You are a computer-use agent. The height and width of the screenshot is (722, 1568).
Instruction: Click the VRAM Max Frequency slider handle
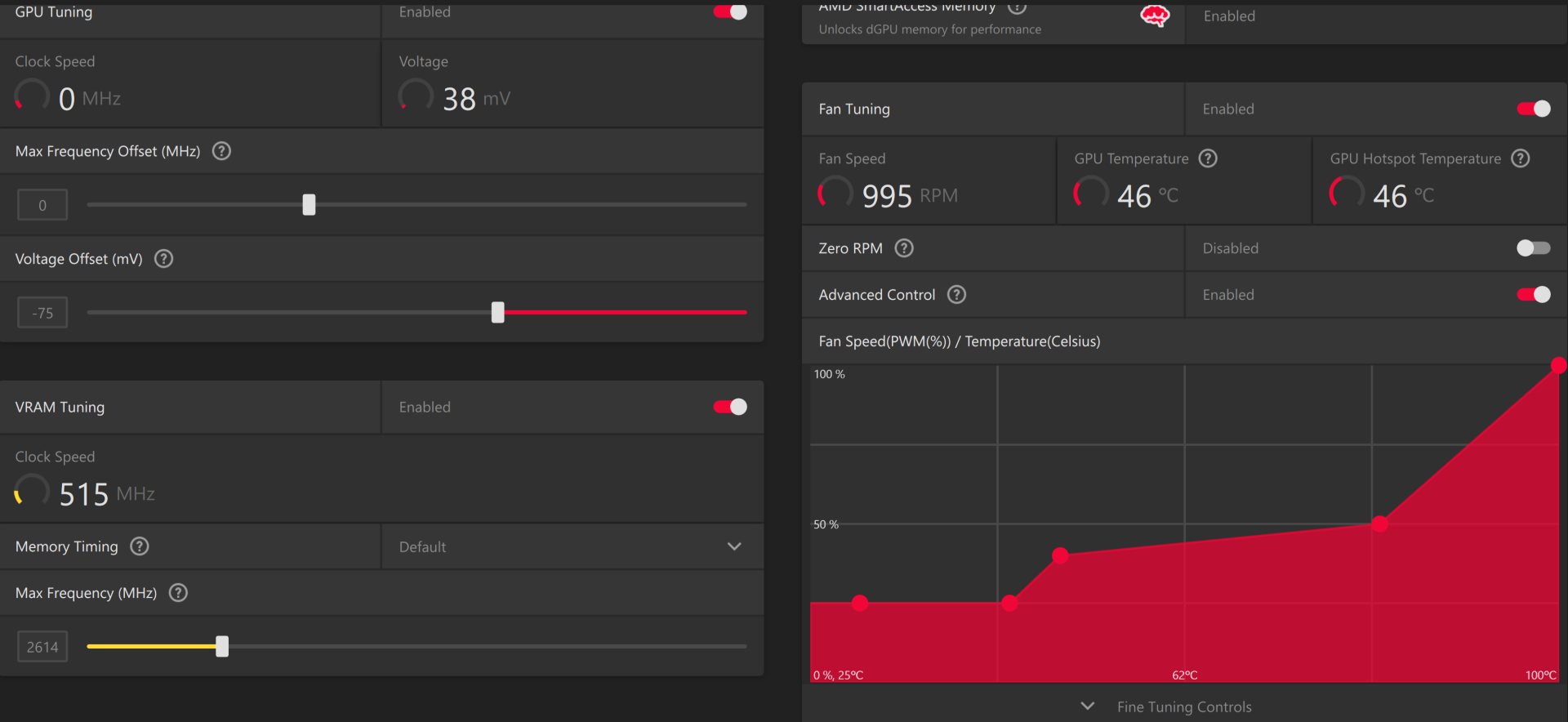pyautogui.click(x=222, y=646)
